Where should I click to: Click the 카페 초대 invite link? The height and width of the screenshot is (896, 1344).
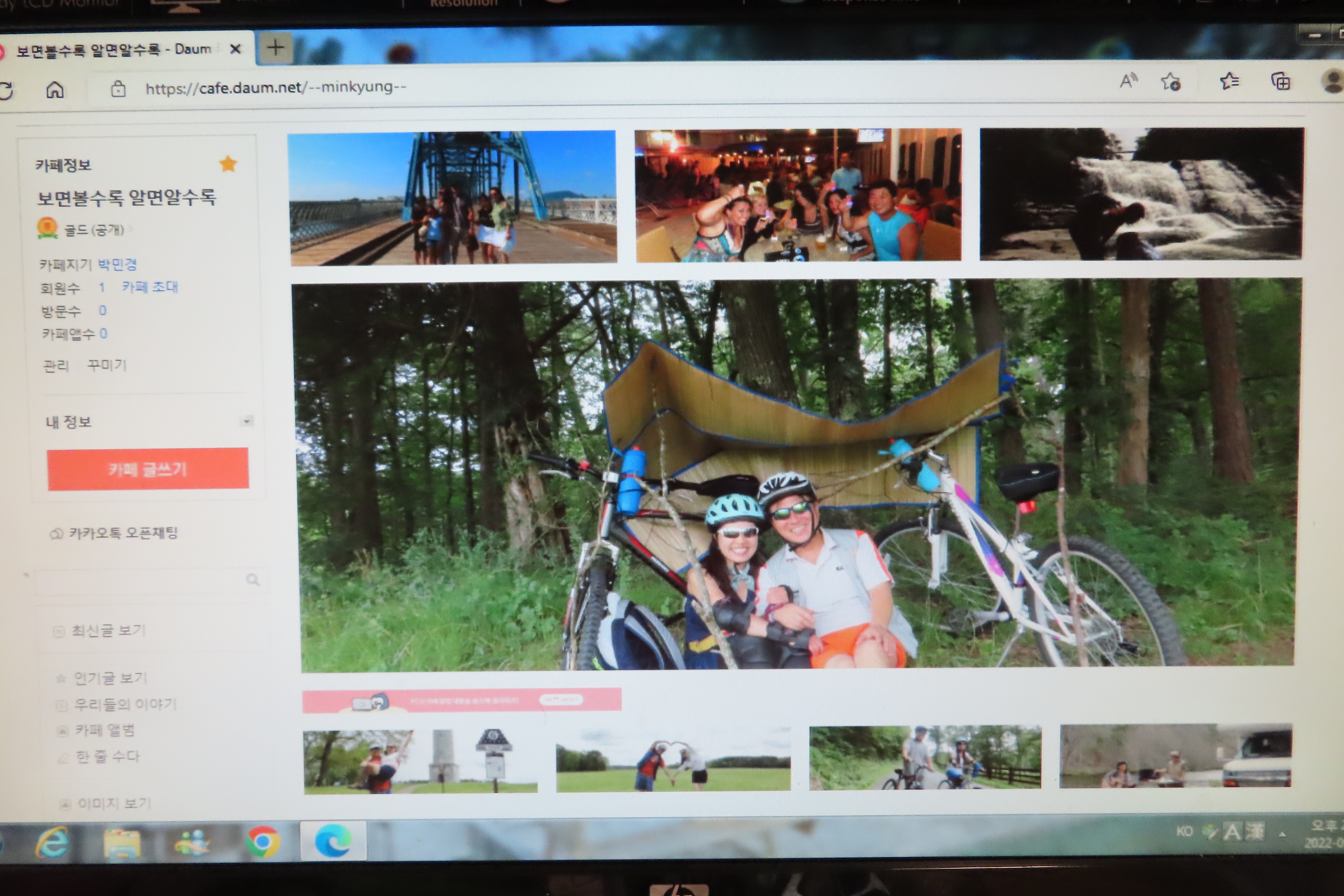[150, 286]
